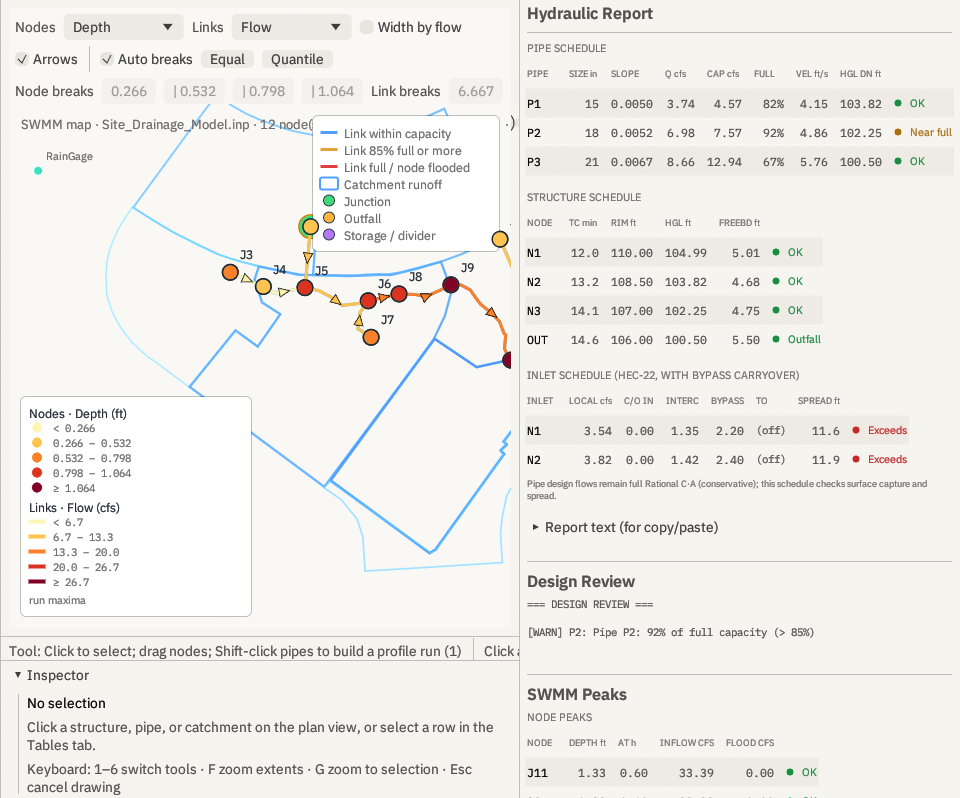Click flow arrow between J8 and J9

[x=425, y=298]
